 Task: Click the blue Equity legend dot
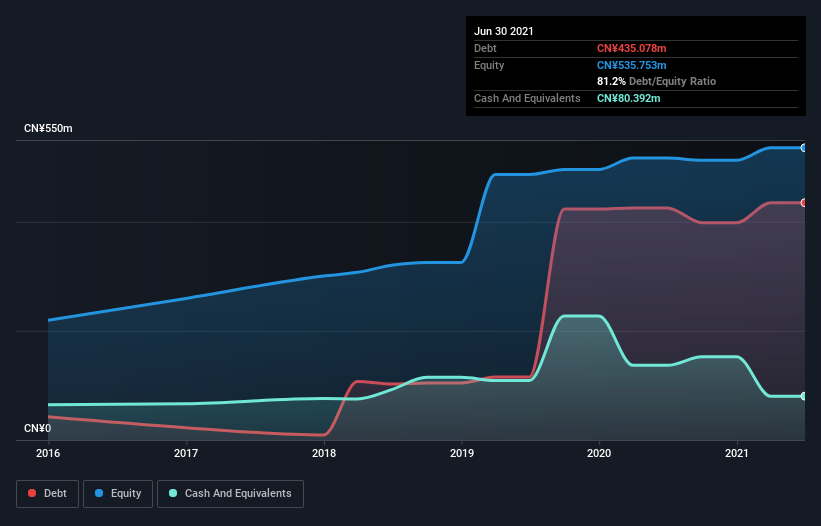pos(99,493)
